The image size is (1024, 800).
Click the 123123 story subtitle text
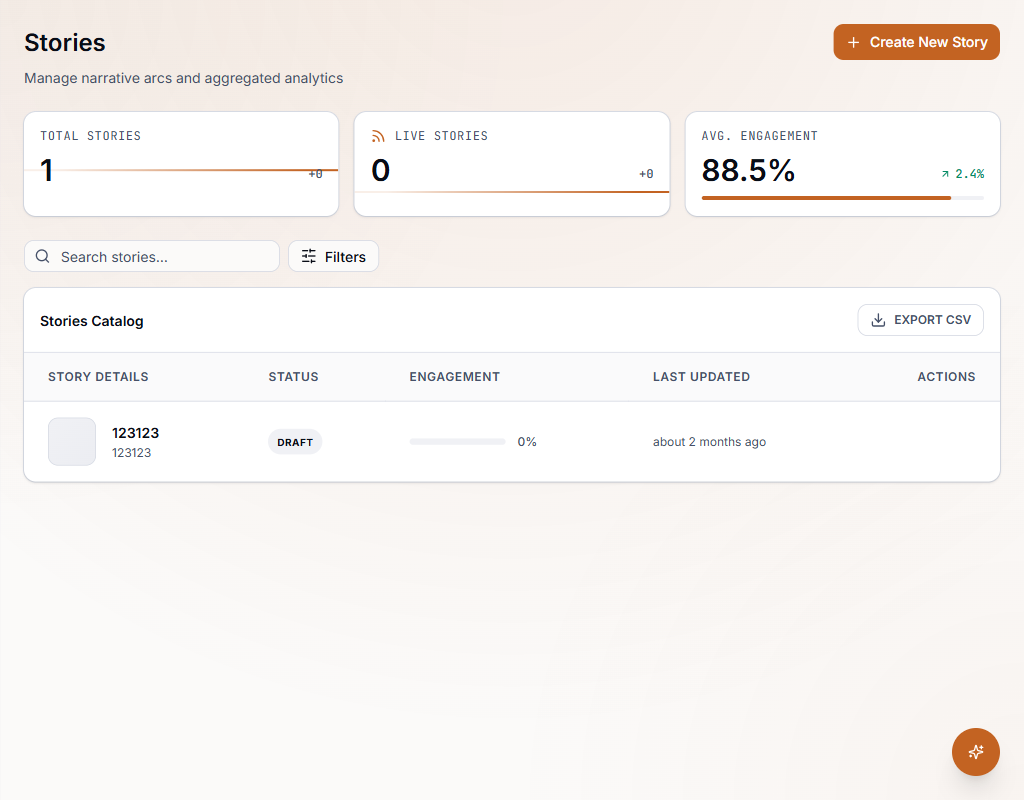pos(131,453)
